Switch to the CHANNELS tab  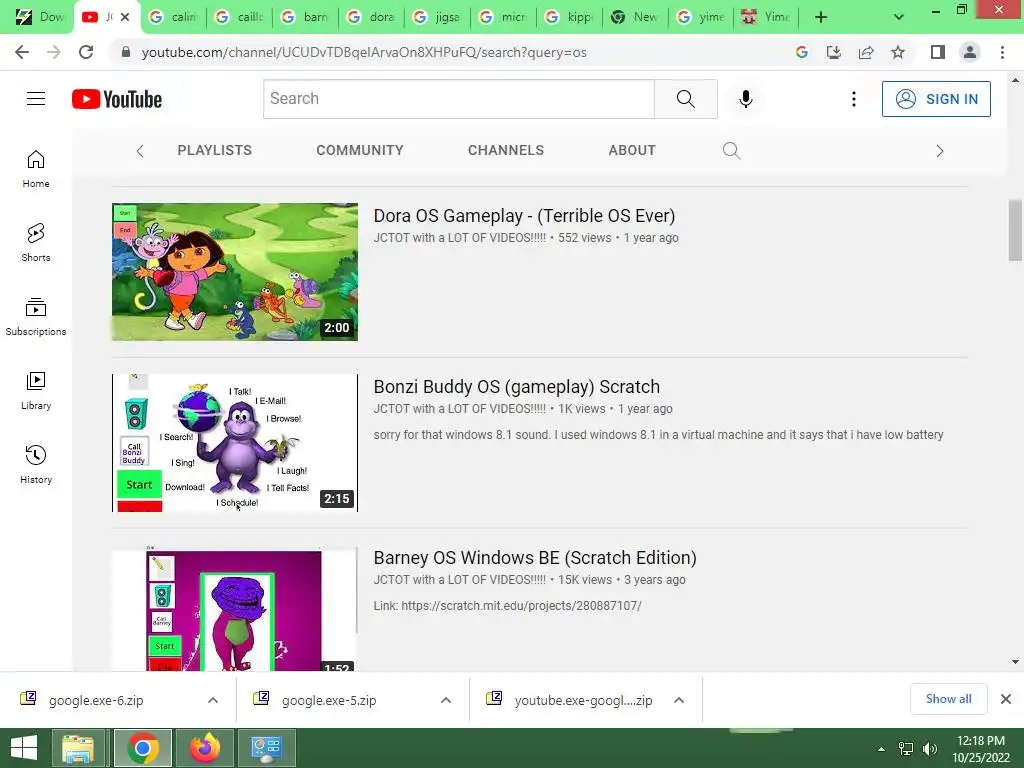pos(505,150)
